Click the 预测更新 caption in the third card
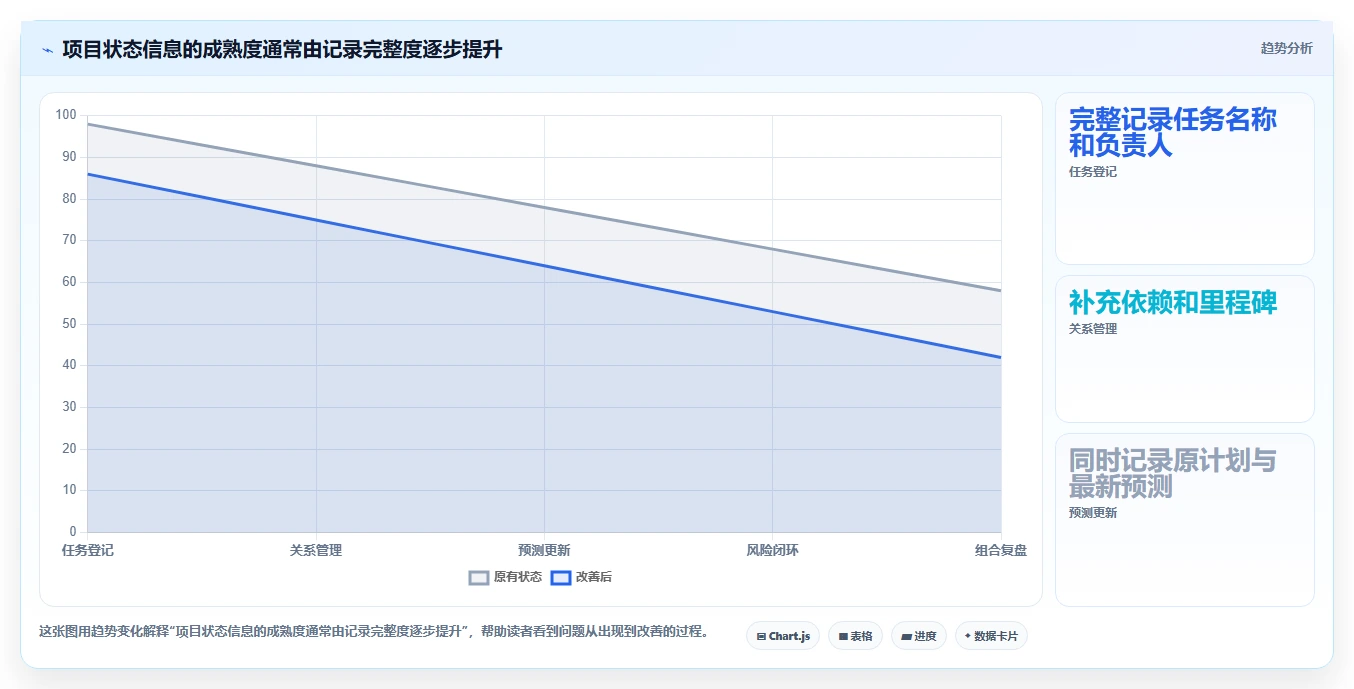This screenshot has height=689, width=1354. coord(1093,513)
